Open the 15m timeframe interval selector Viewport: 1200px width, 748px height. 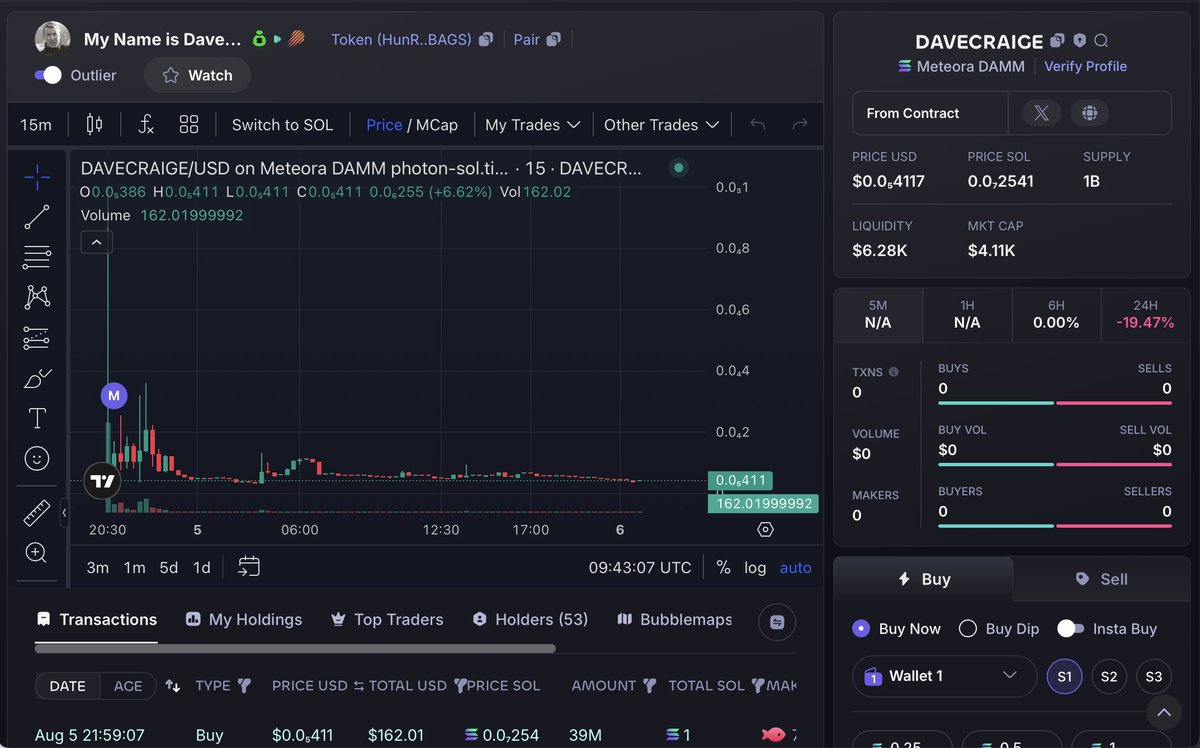[36, 124]
